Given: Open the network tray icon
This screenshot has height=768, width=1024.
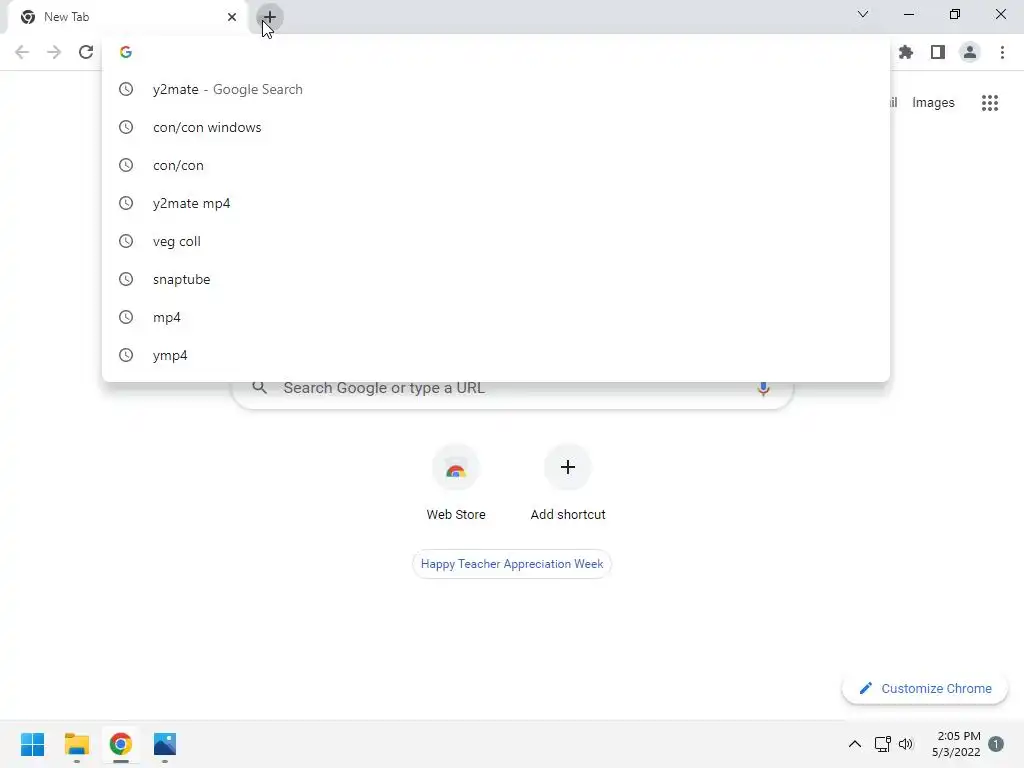Looking at the screenshot, I should pyautogui.click(x=882, y=744).
